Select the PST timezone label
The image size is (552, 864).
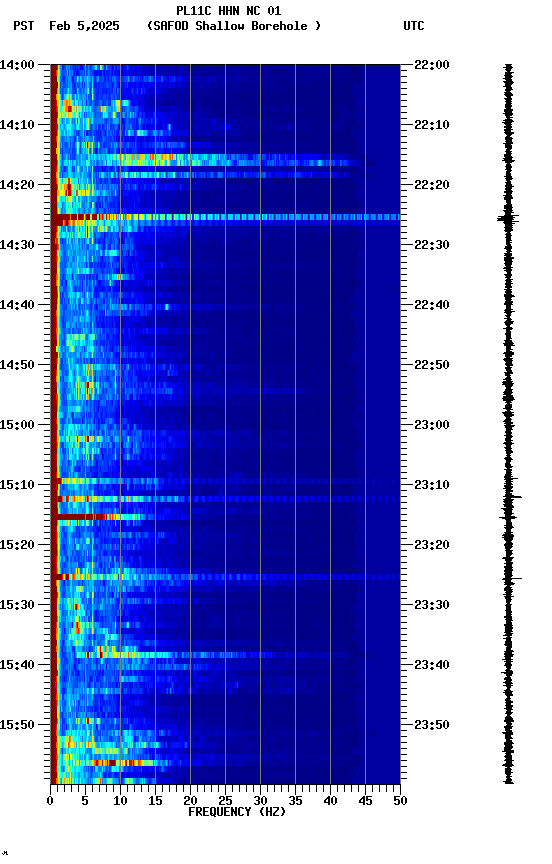point(24,26)
